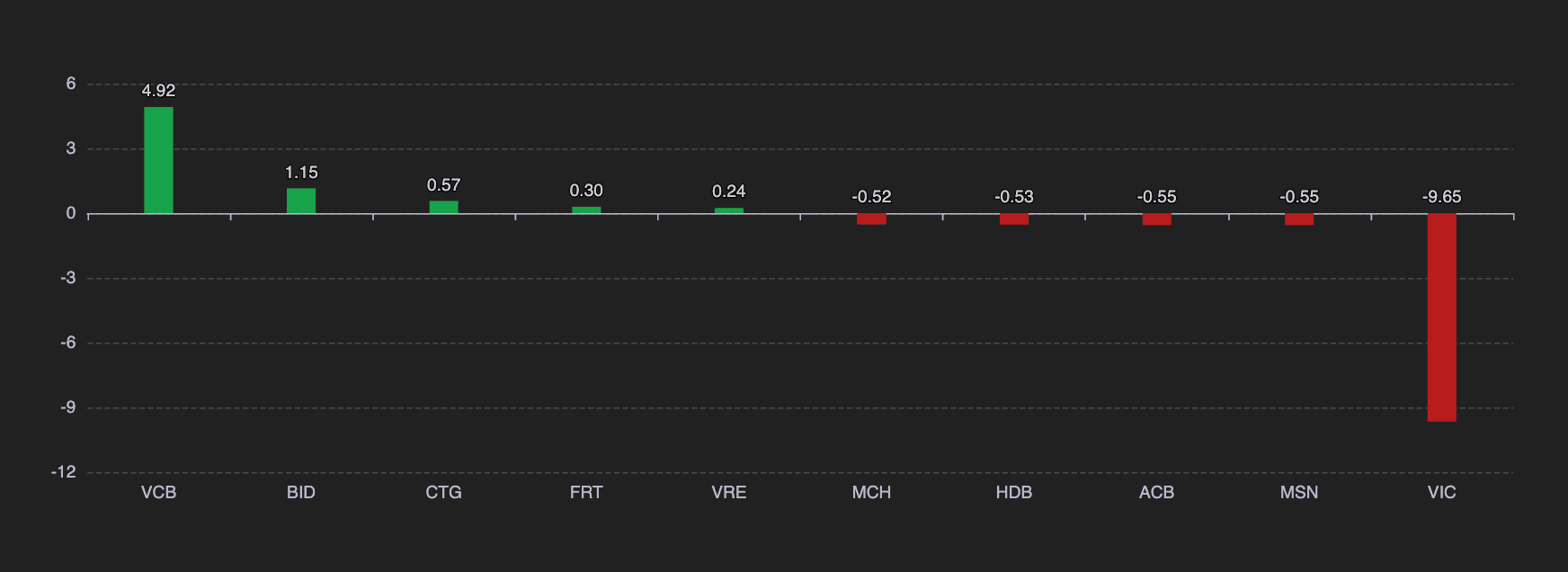
Task: Click the large red VIC bar
Action: click(x=1441, y=317)
